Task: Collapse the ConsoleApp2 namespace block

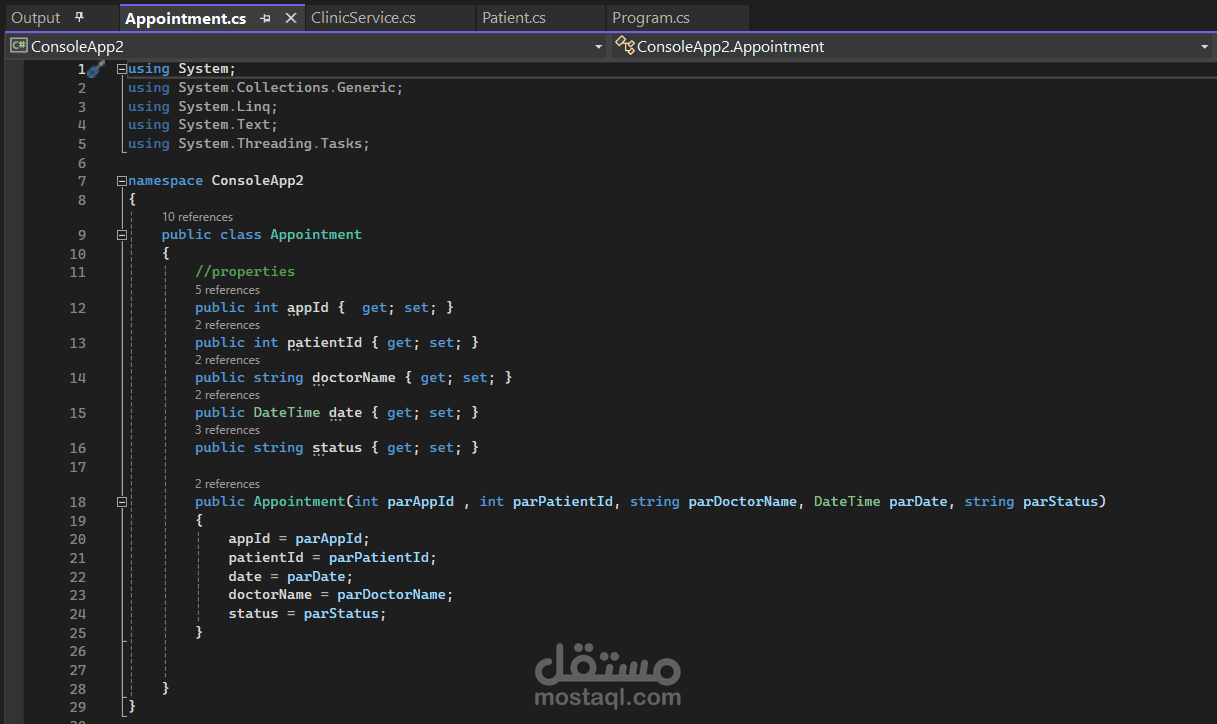Action: [x=122, y=181]
